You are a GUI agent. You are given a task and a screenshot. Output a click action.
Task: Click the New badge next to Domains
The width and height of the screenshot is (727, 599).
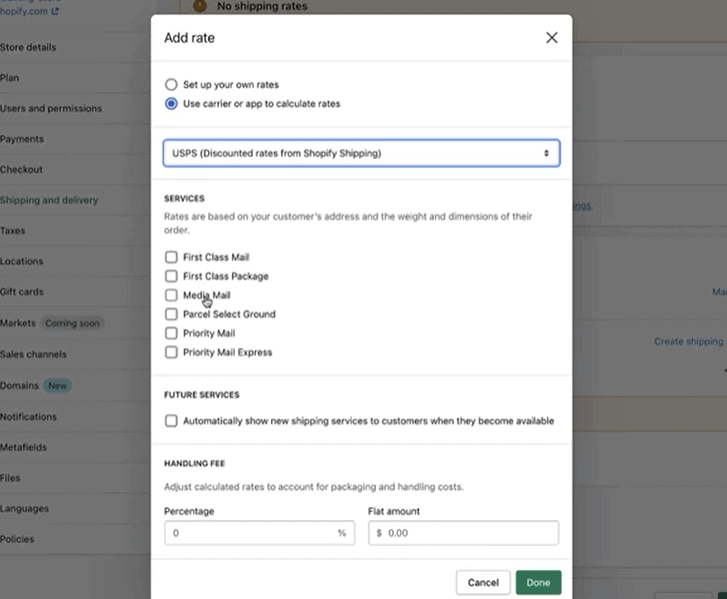57,386
